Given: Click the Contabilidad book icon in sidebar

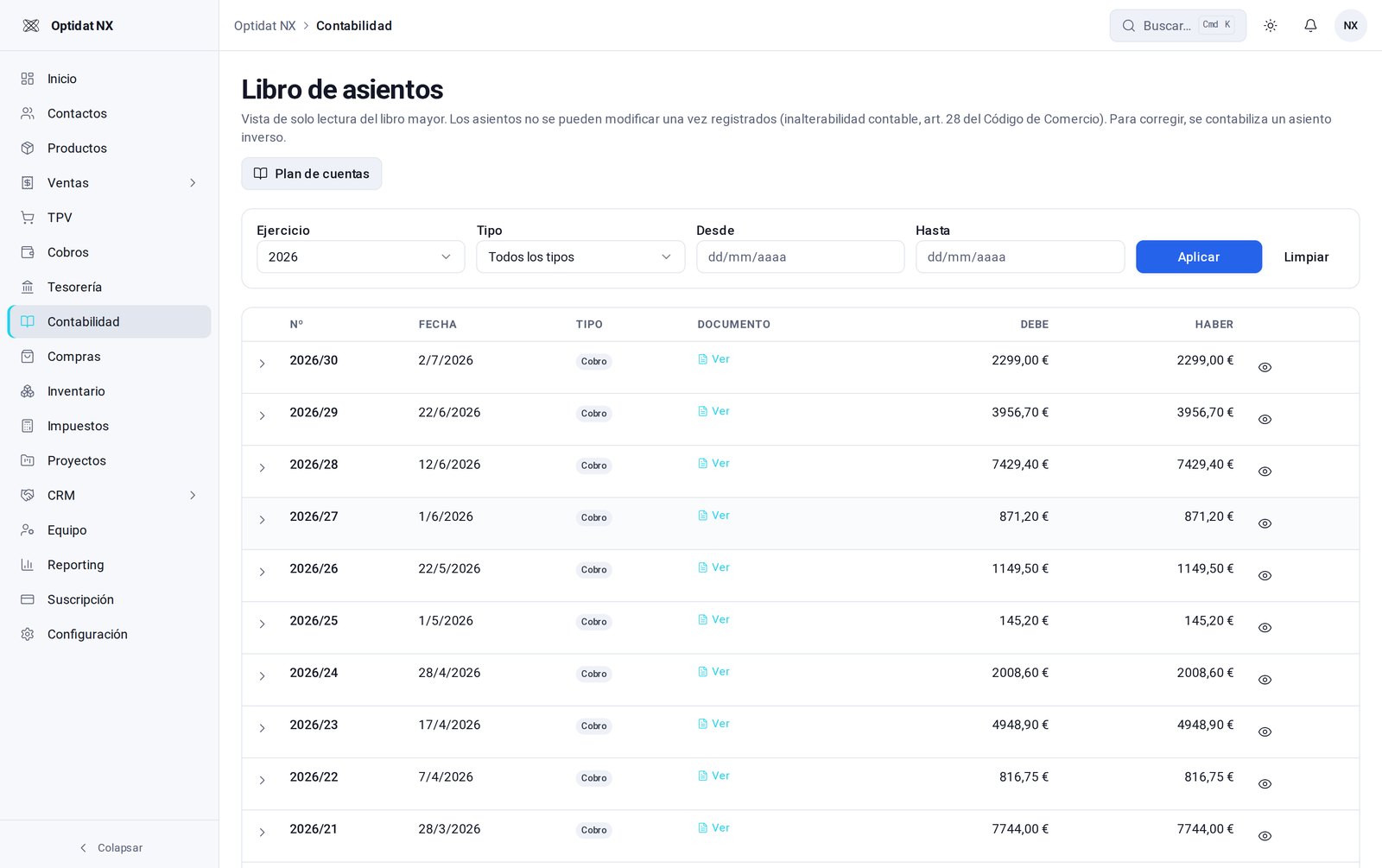Looking at the screenshot, I should [28, 321].
